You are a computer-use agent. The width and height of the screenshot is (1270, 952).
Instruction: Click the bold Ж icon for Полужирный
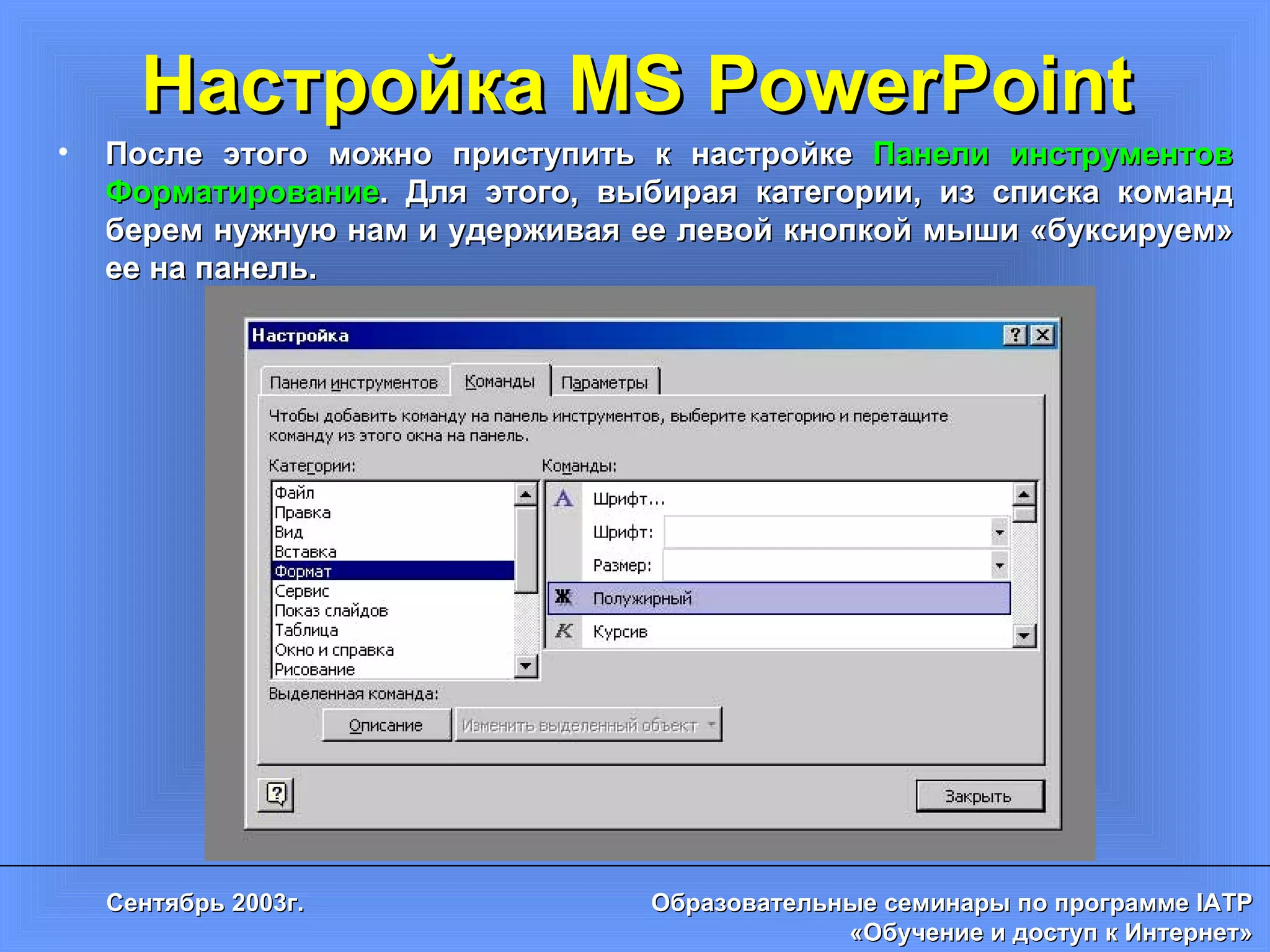click(x=563, y=597)
